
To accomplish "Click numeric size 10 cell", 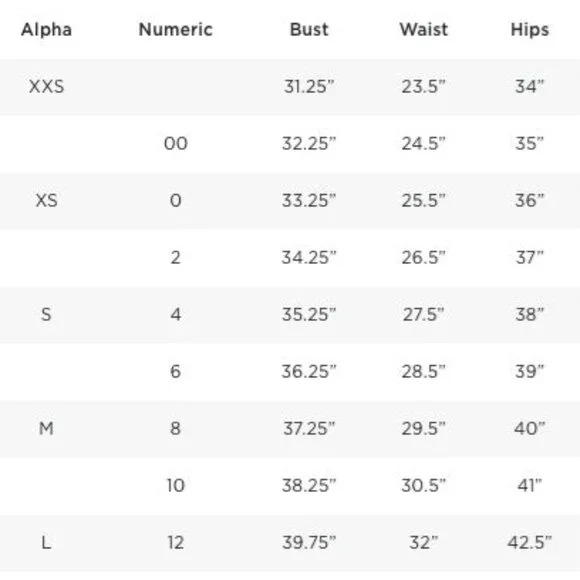I will [176, 485].
